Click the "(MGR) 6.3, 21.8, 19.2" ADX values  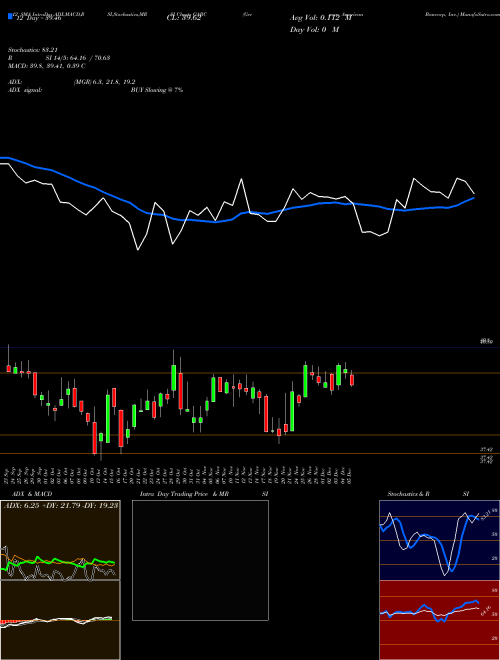coord(104,82)
